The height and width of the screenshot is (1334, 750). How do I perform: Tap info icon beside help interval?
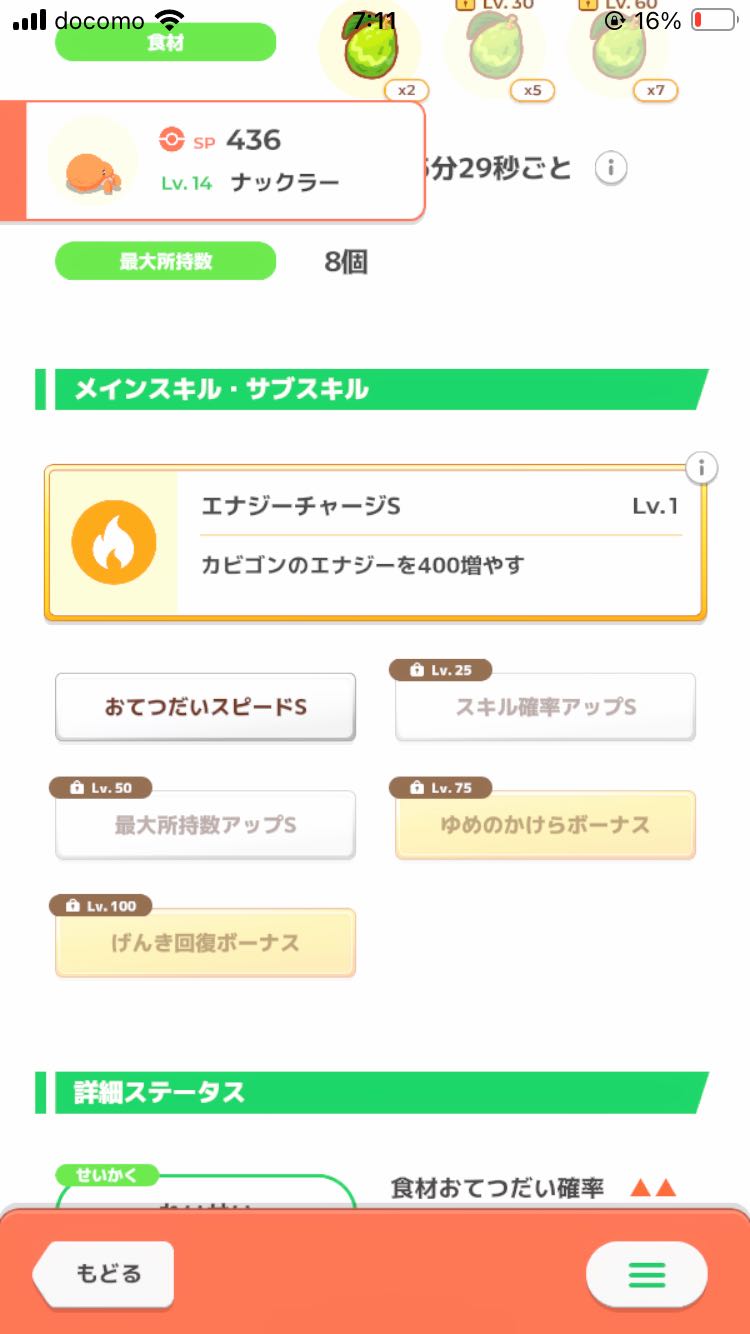(611, 168)
